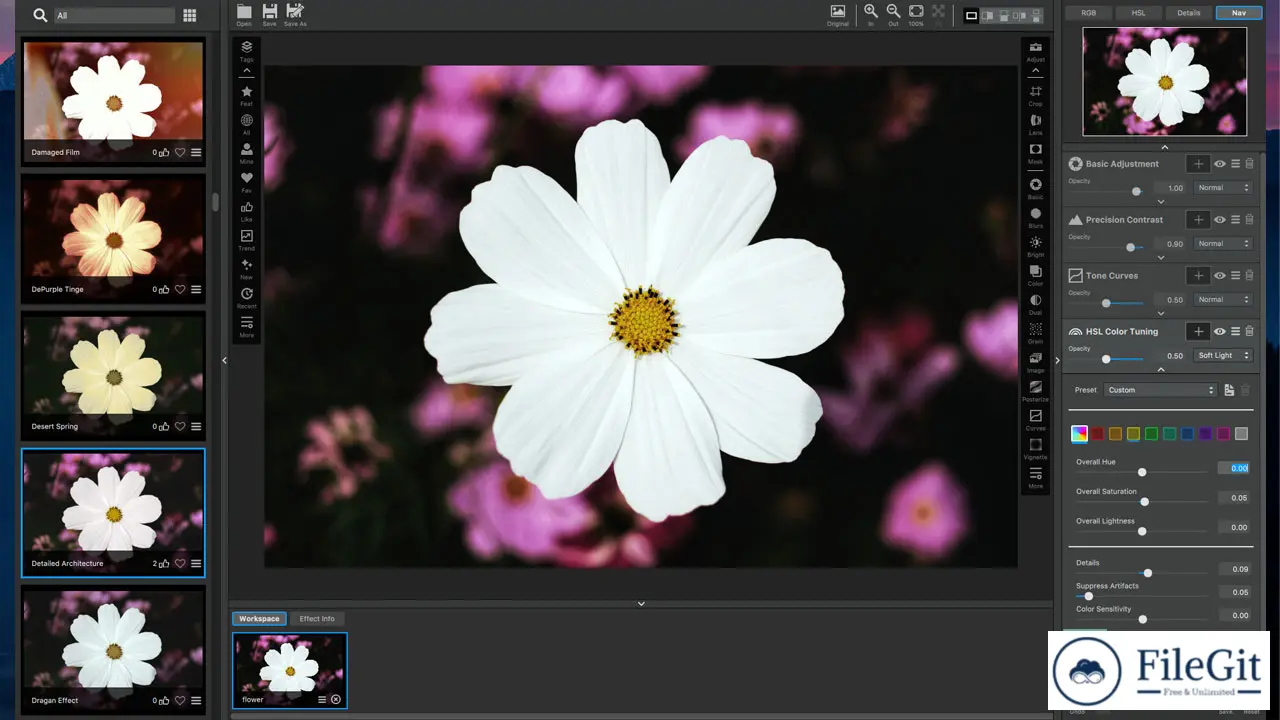Select the Like thumbs-up category

[246, 211]
